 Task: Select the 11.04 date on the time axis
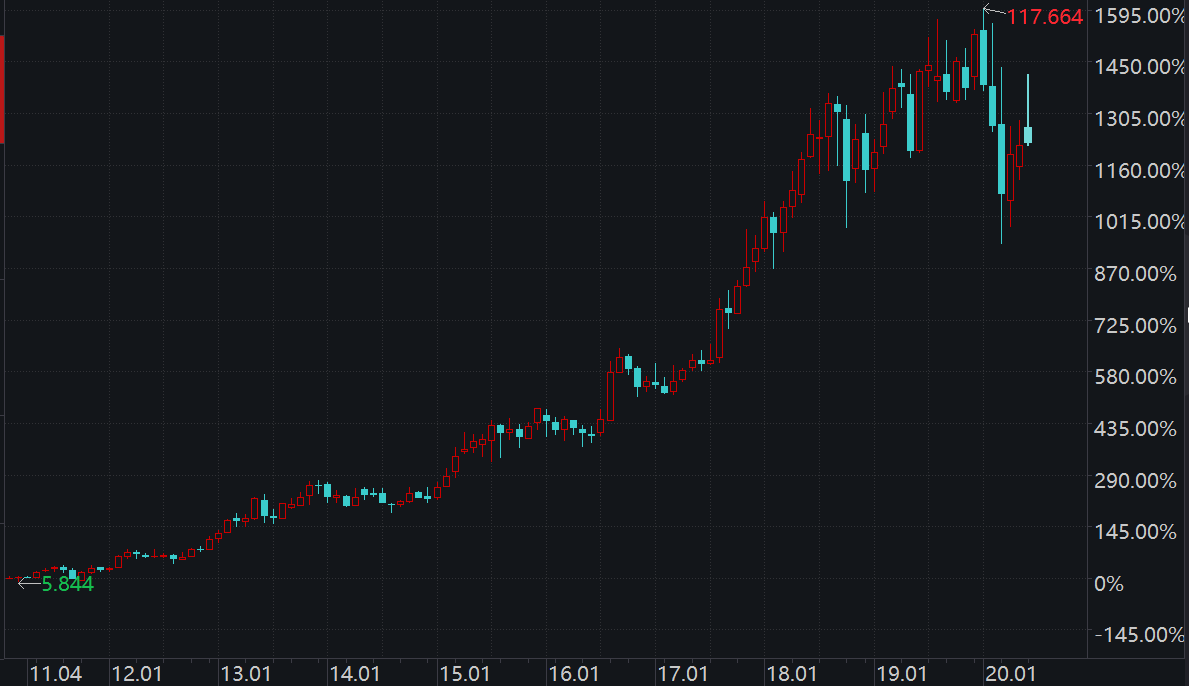coord(56,673)
